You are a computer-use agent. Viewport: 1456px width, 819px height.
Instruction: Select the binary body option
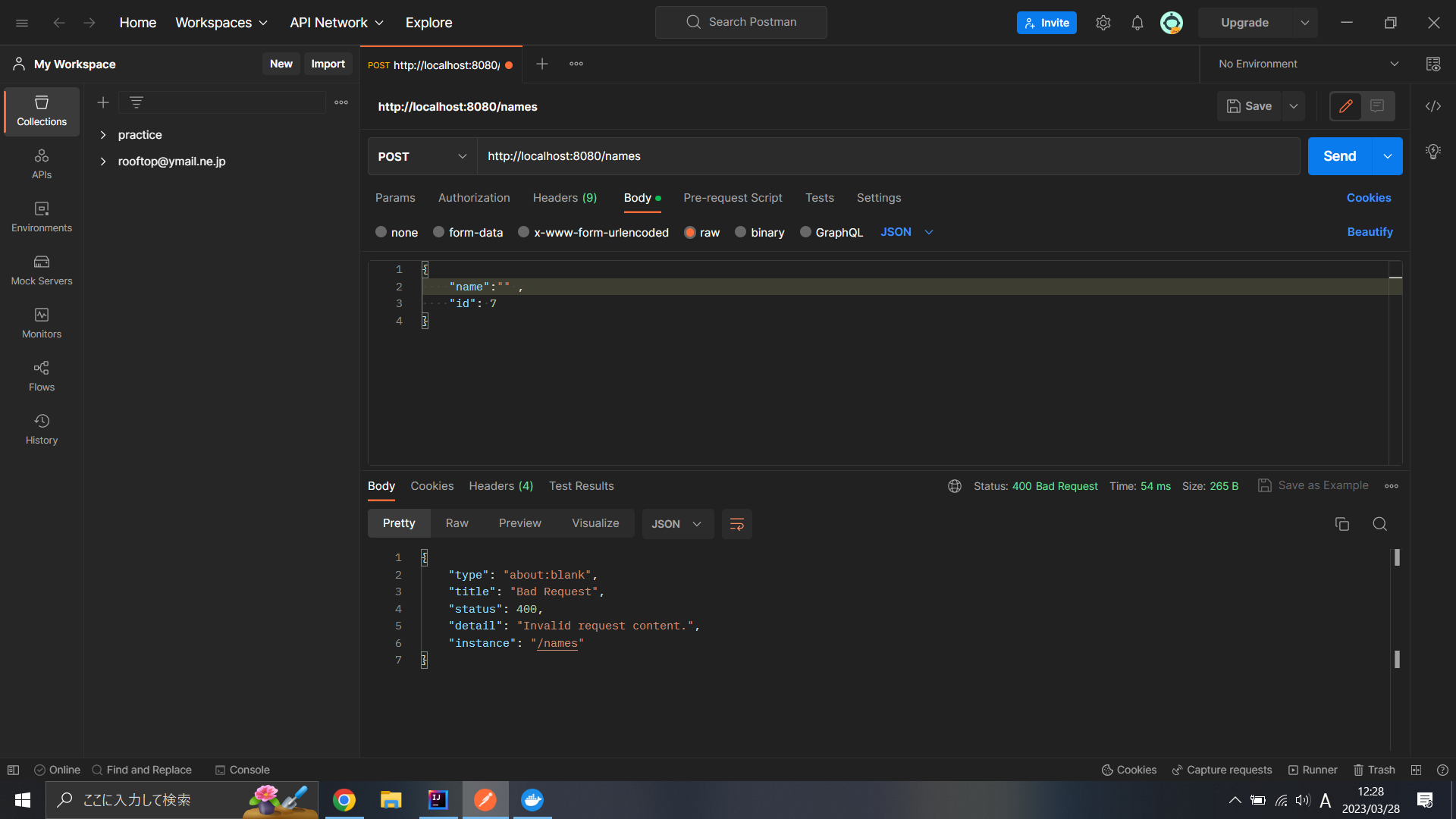pos(759,232)
